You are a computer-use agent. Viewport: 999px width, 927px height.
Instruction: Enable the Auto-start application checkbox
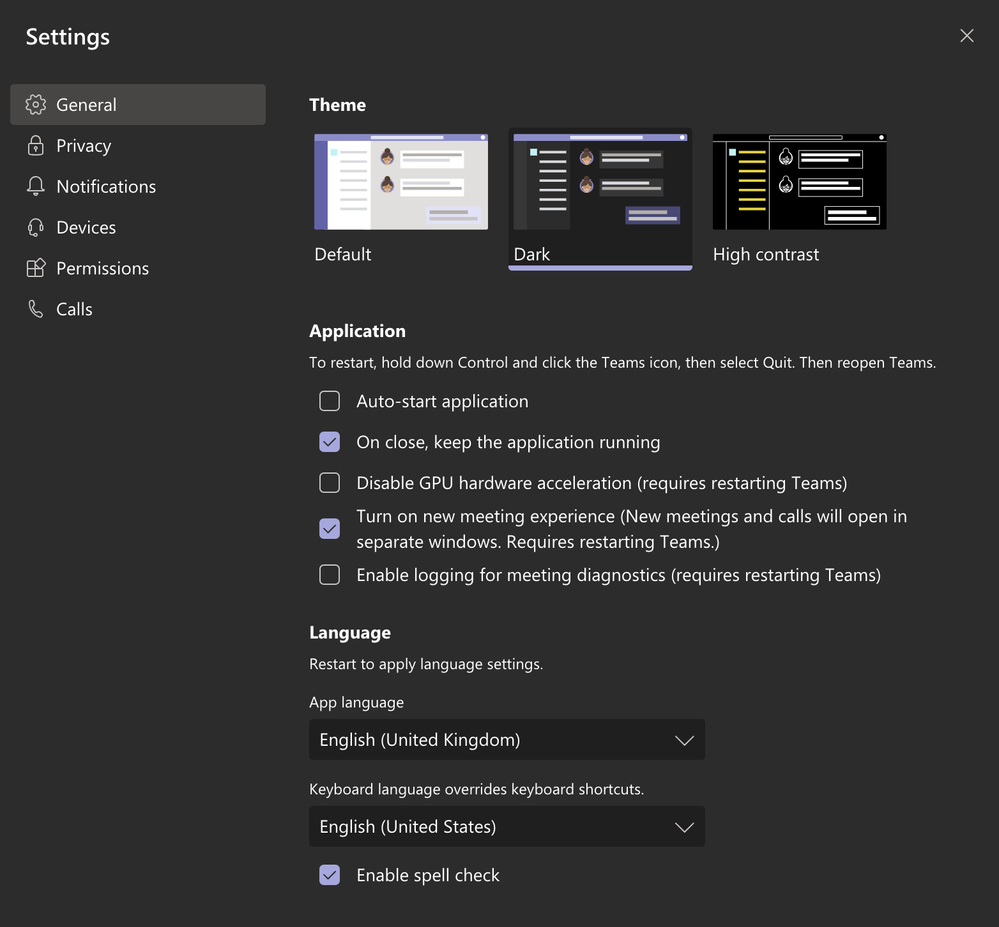(329, 402)
